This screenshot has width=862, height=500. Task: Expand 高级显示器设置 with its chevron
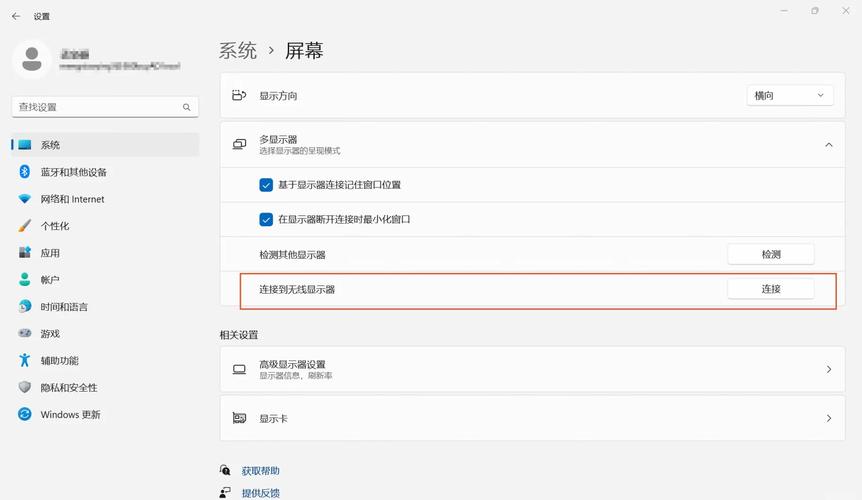click(828, 369)
